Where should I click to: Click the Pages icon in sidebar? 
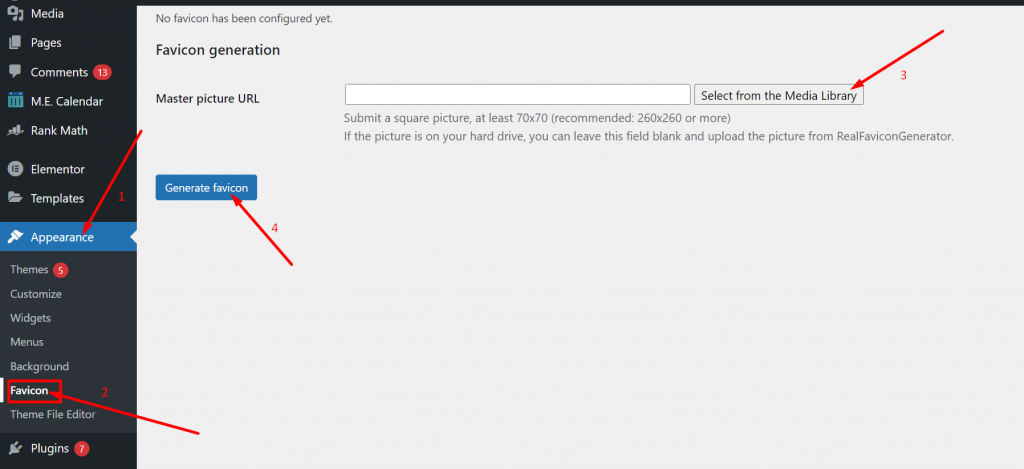click(15, 43)
